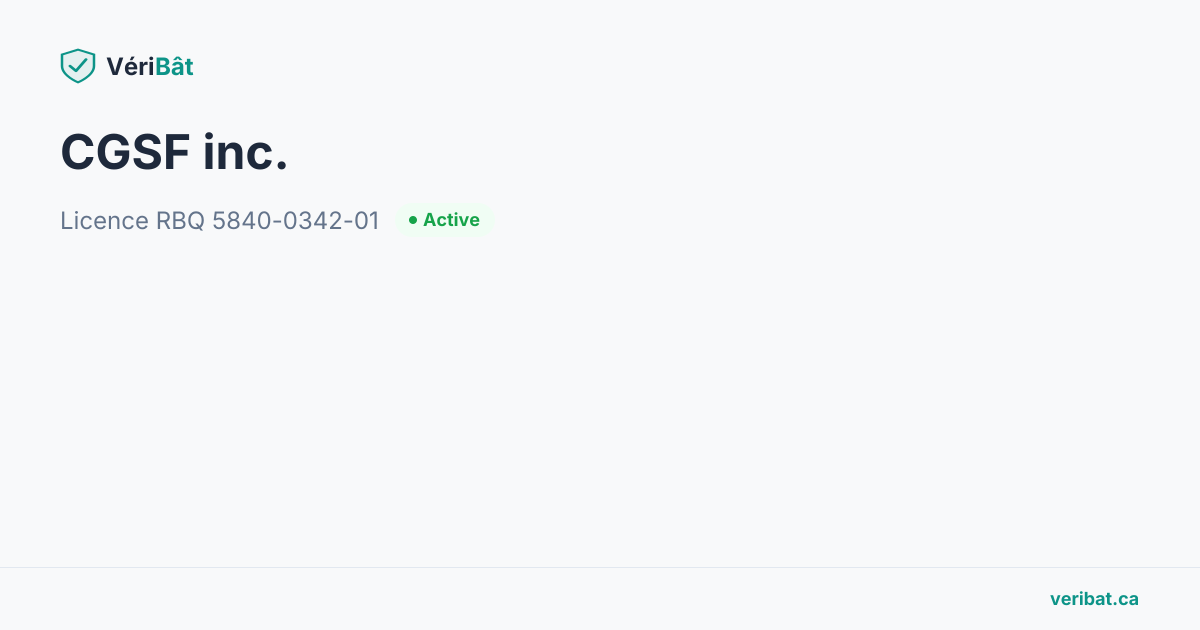Open the VériBât wordmark beside the shield
Image resolution: width=1200 pixels, height=630 pixels.
150,66
